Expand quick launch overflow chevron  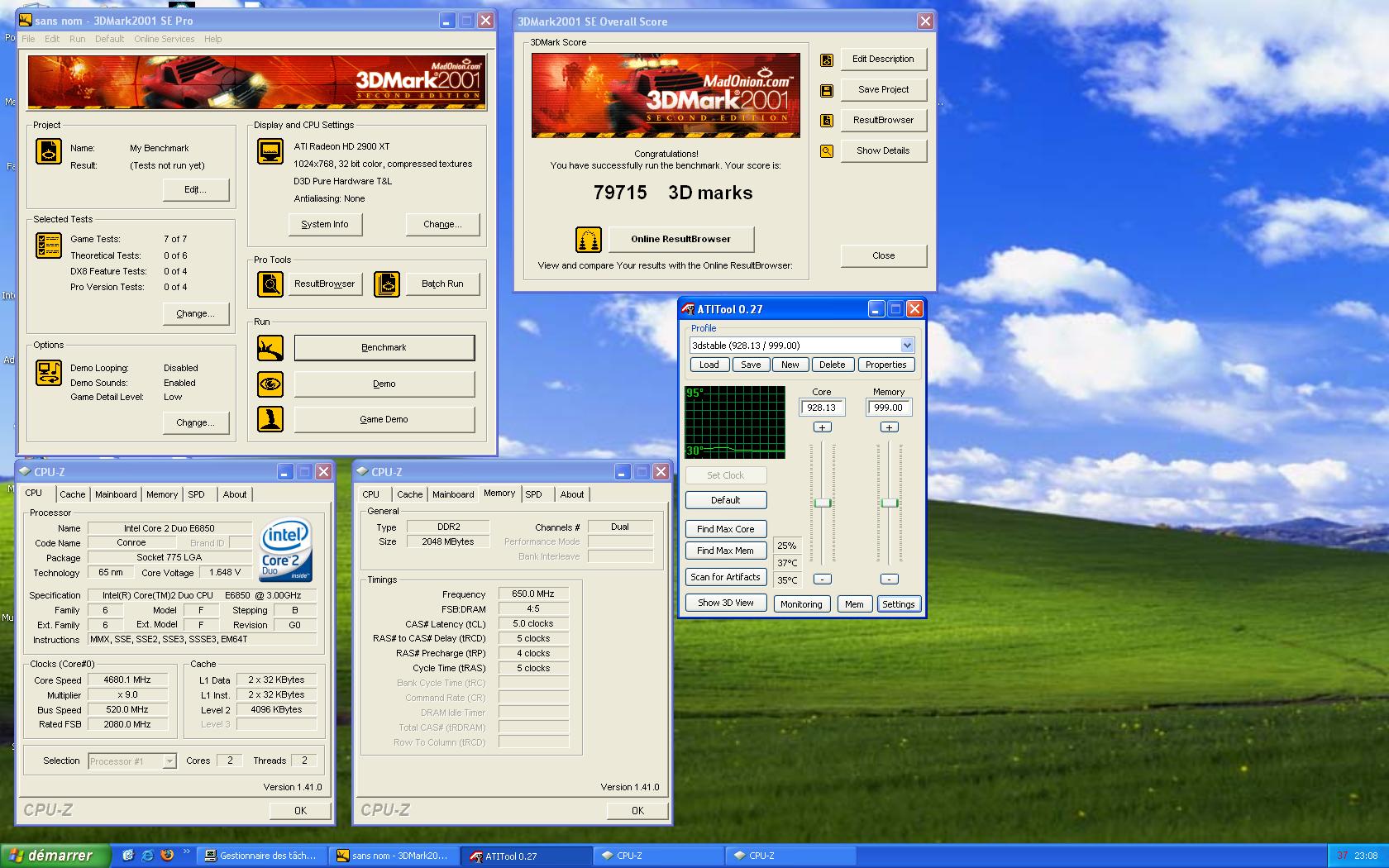(x=187, y=852)
